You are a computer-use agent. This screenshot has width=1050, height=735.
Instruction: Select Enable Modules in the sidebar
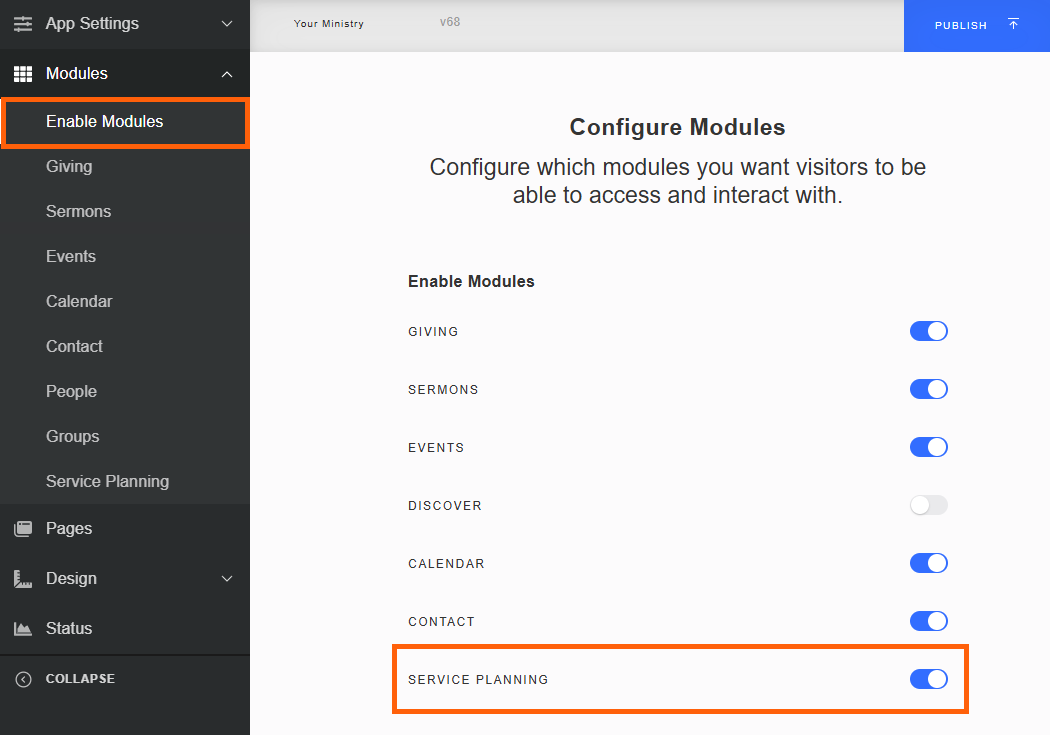tap(105, 121)
